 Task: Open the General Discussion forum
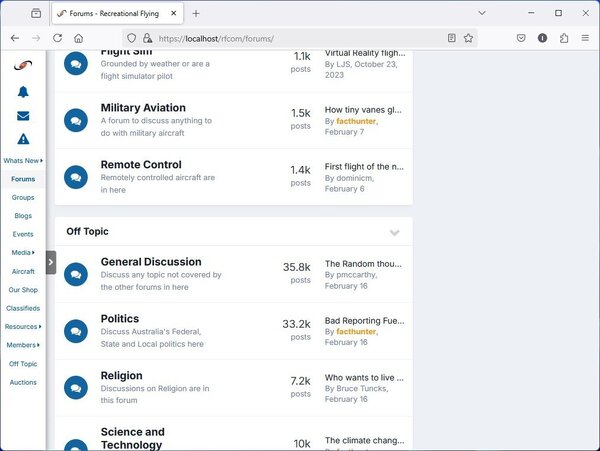tap(151, 262)
